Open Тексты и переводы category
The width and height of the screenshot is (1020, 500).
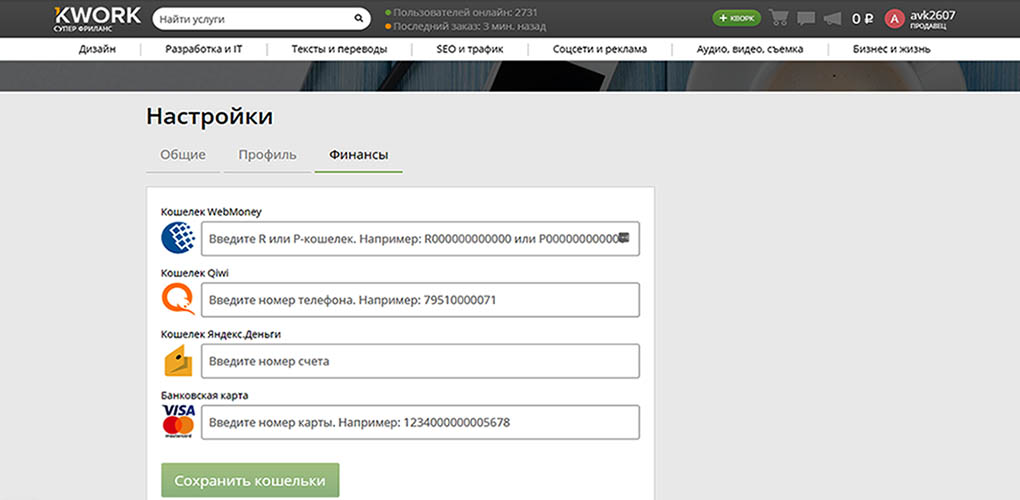click(340, 49)
